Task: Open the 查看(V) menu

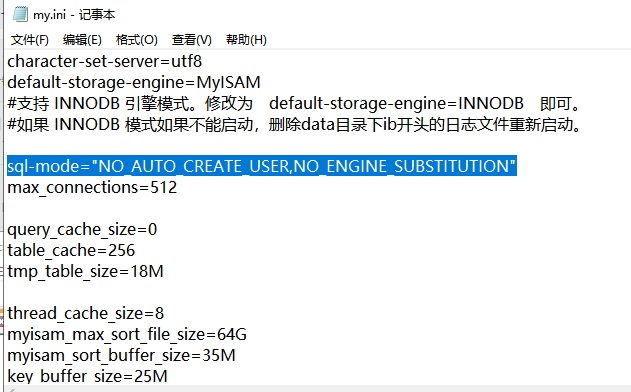Action: (x=192, y=40)
